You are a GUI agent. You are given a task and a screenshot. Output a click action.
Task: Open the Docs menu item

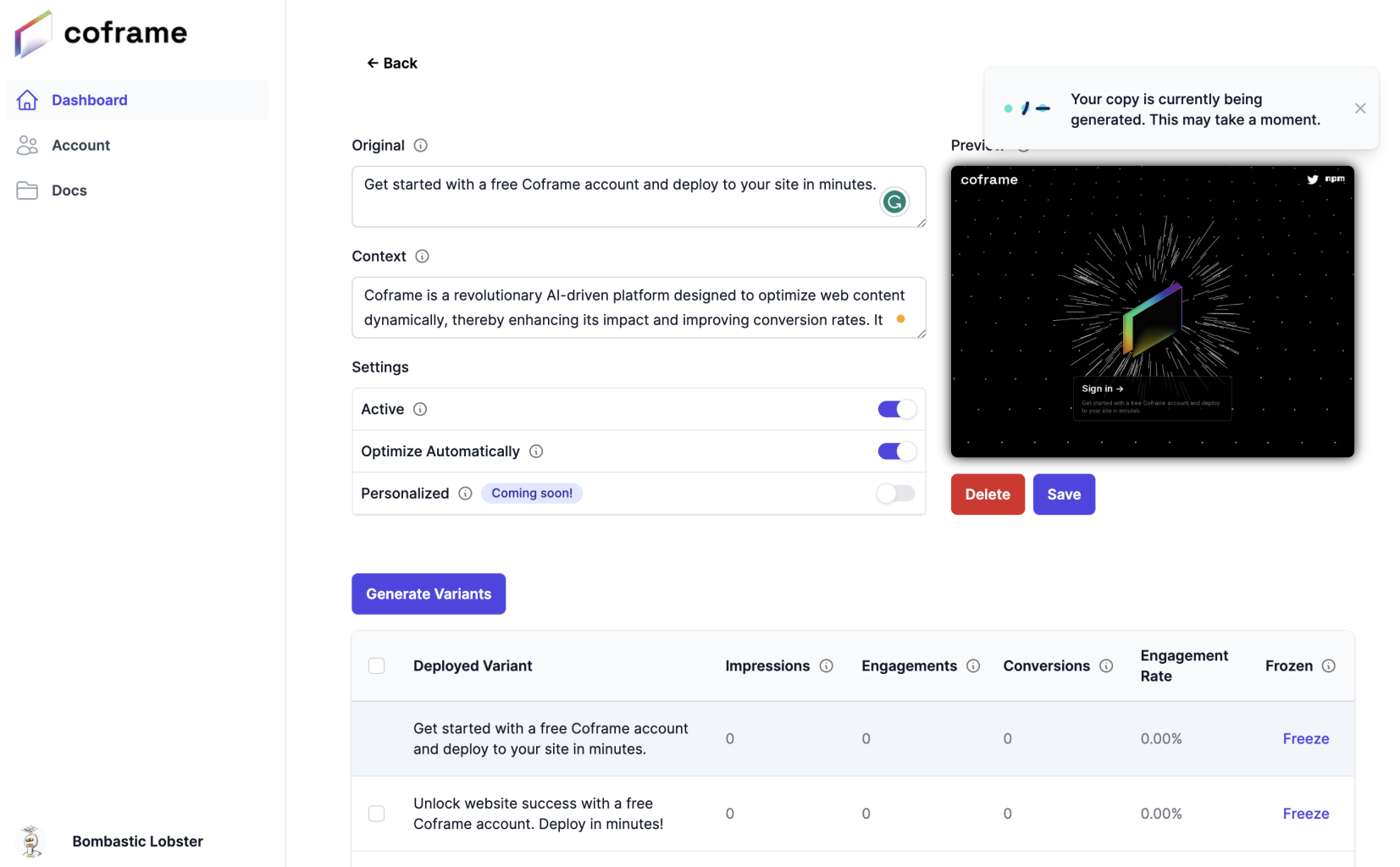[x=138, y=191]
